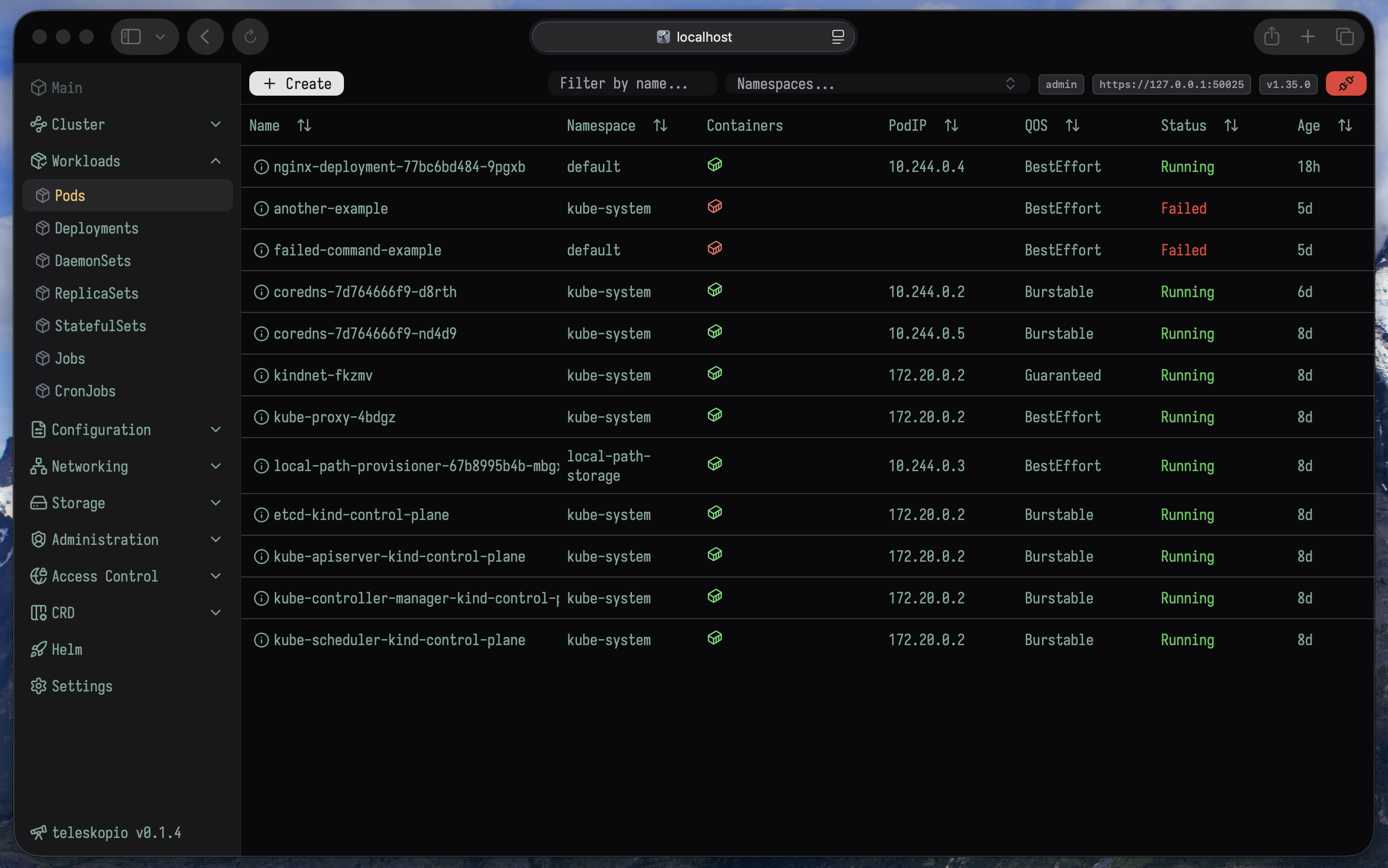The width and height of the screenshot is (1388, 868).
Task: Open CronJobs in the sidebar
Action: (x=127, y=392)
